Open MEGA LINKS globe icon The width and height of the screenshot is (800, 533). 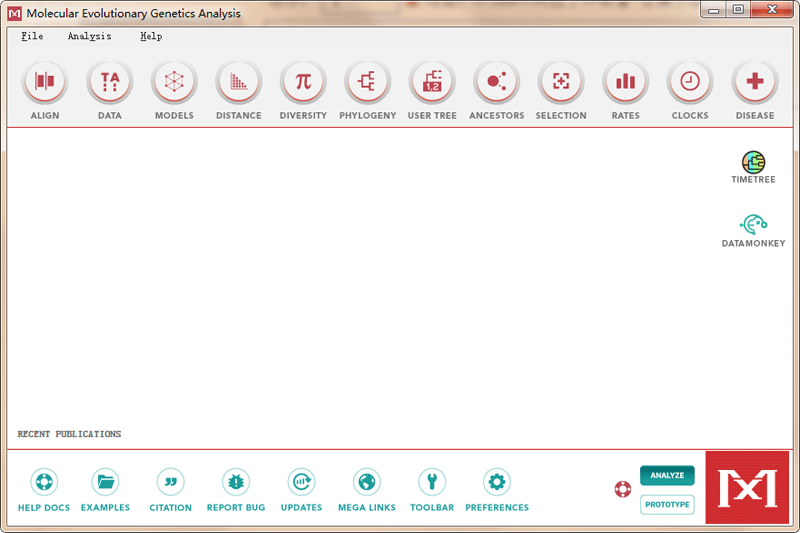[x=367, y=482]
